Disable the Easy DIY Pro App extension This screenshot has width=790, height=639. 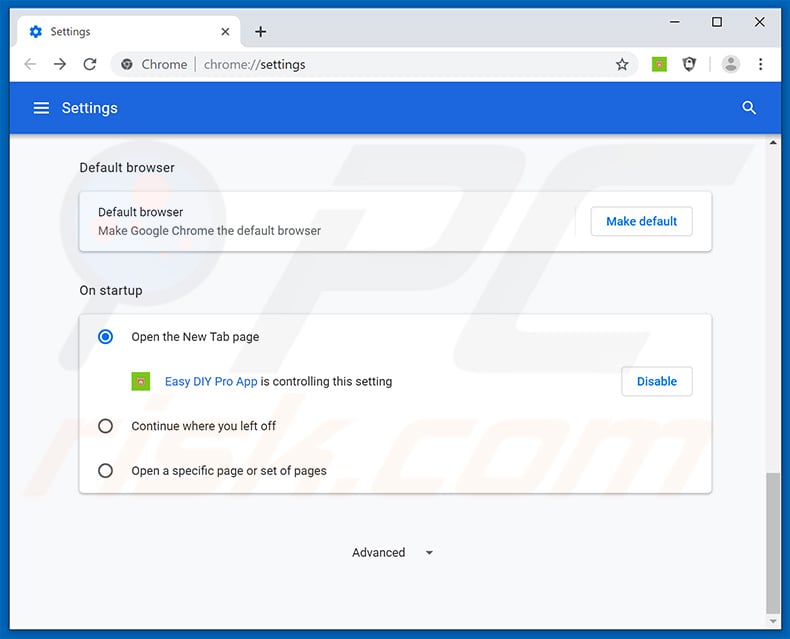coord(656,381)
